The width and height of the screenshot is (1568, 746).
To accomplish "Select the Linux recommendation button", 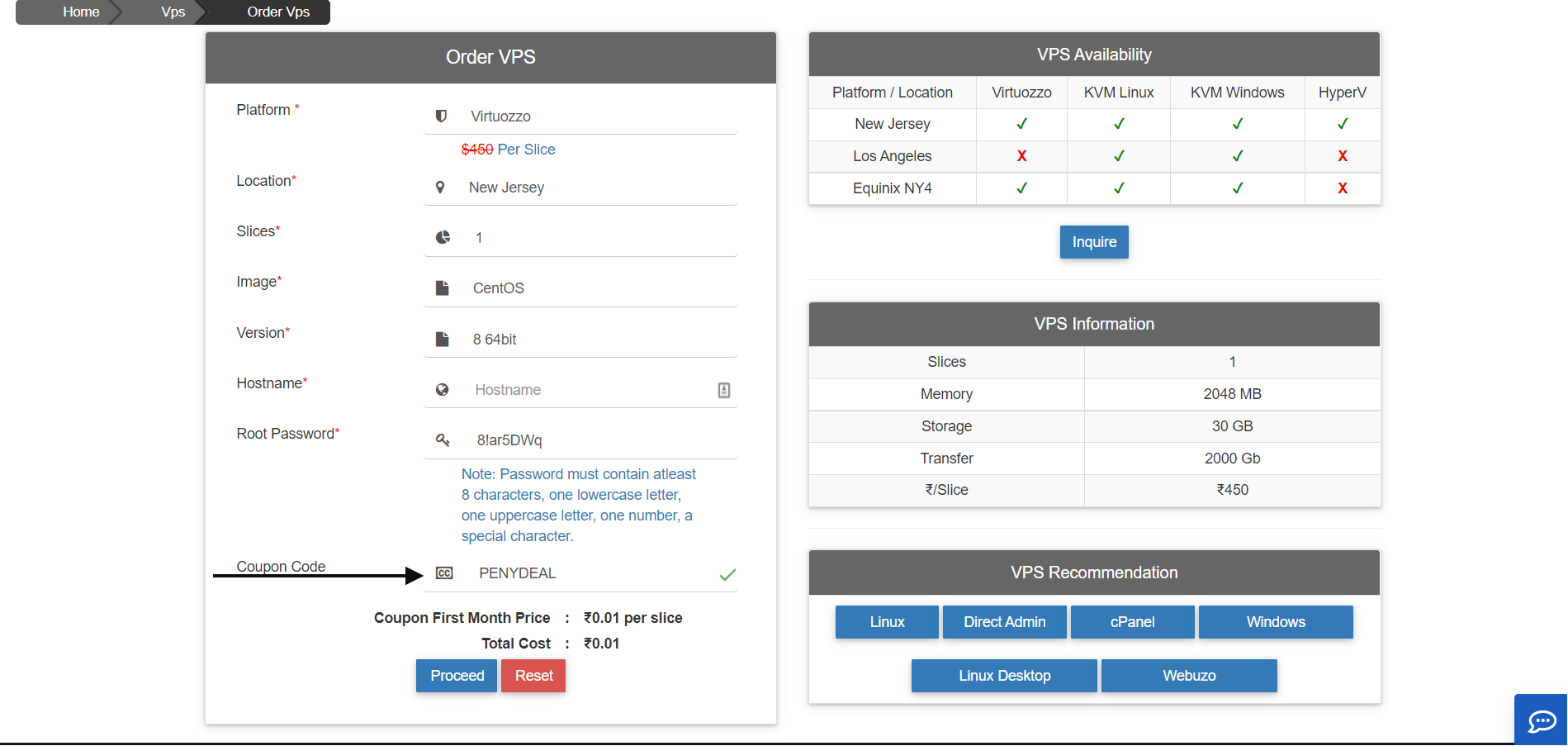I will [x=887, y=622].
